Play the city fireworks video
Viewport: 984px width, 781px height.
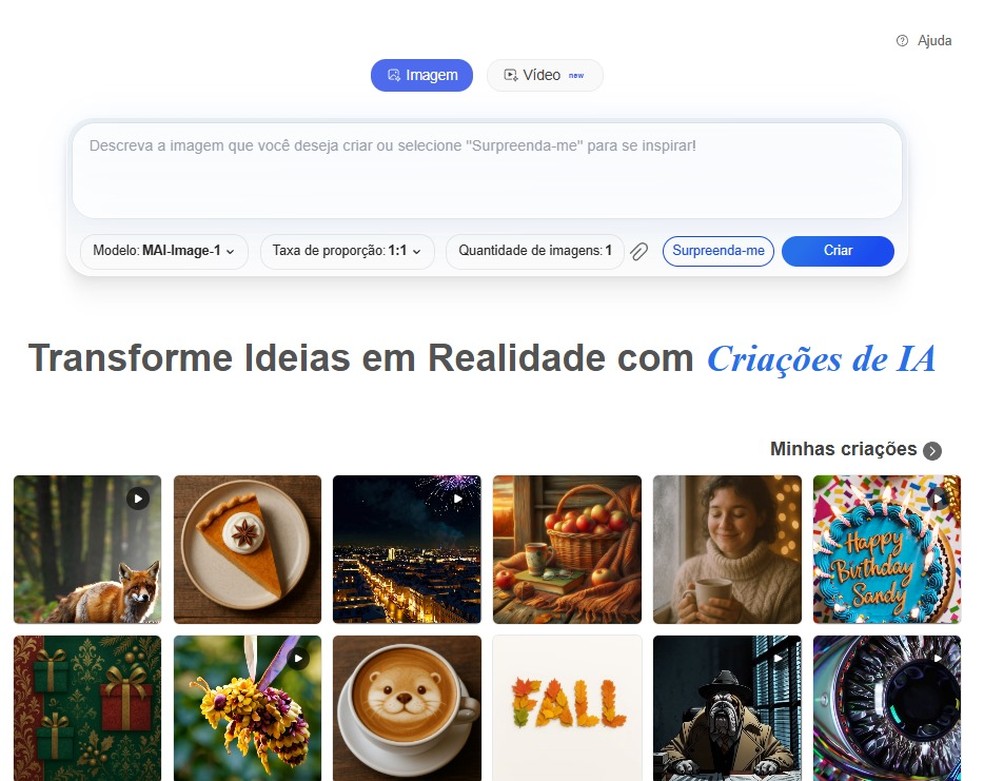459,499
